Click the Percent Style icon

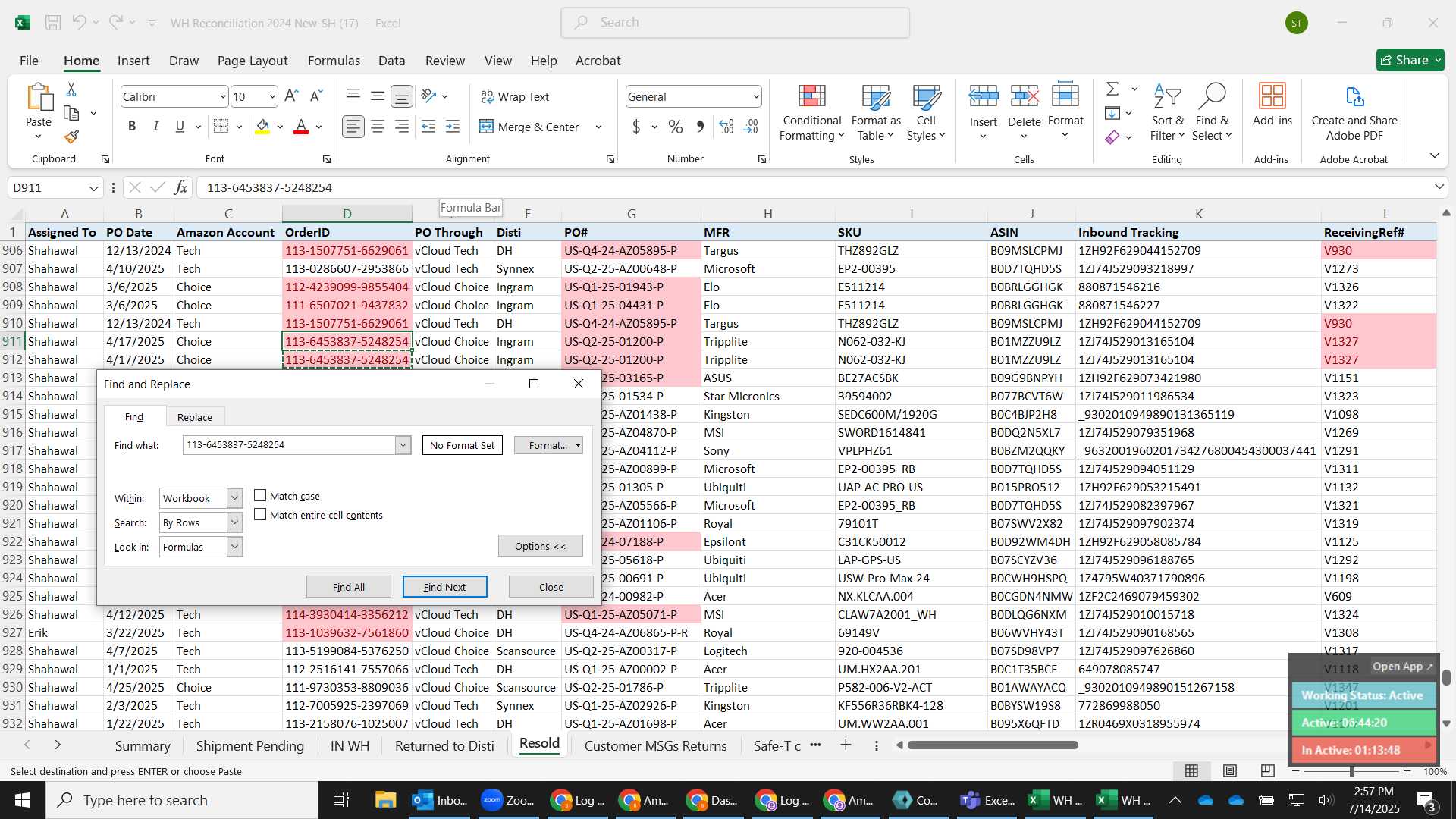pyautogui.click(x=676, y=127)
